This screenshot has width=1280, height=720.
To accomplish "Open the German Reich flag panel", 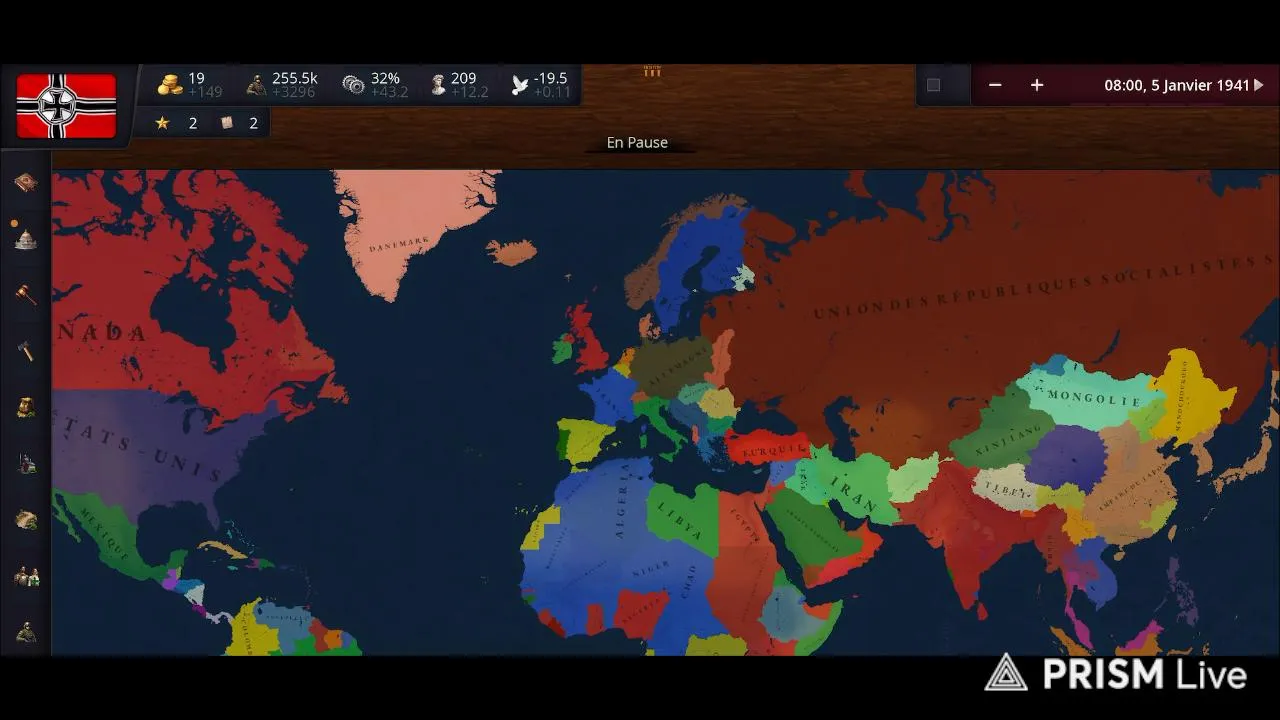I will coord(66,105).
